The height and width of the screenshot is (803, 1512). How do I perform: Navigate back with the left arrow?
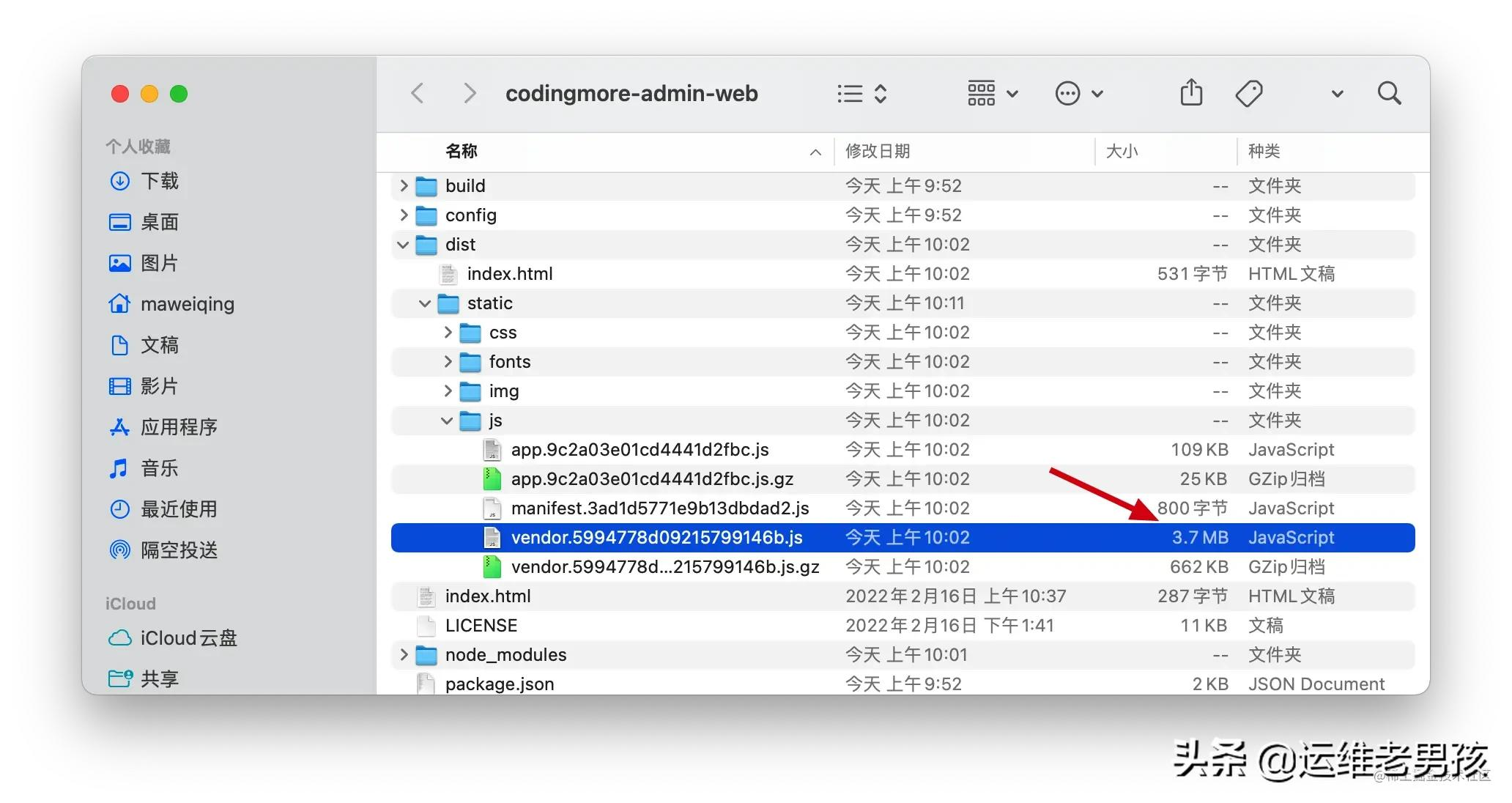pyautogui.click(x=418, y=93)
